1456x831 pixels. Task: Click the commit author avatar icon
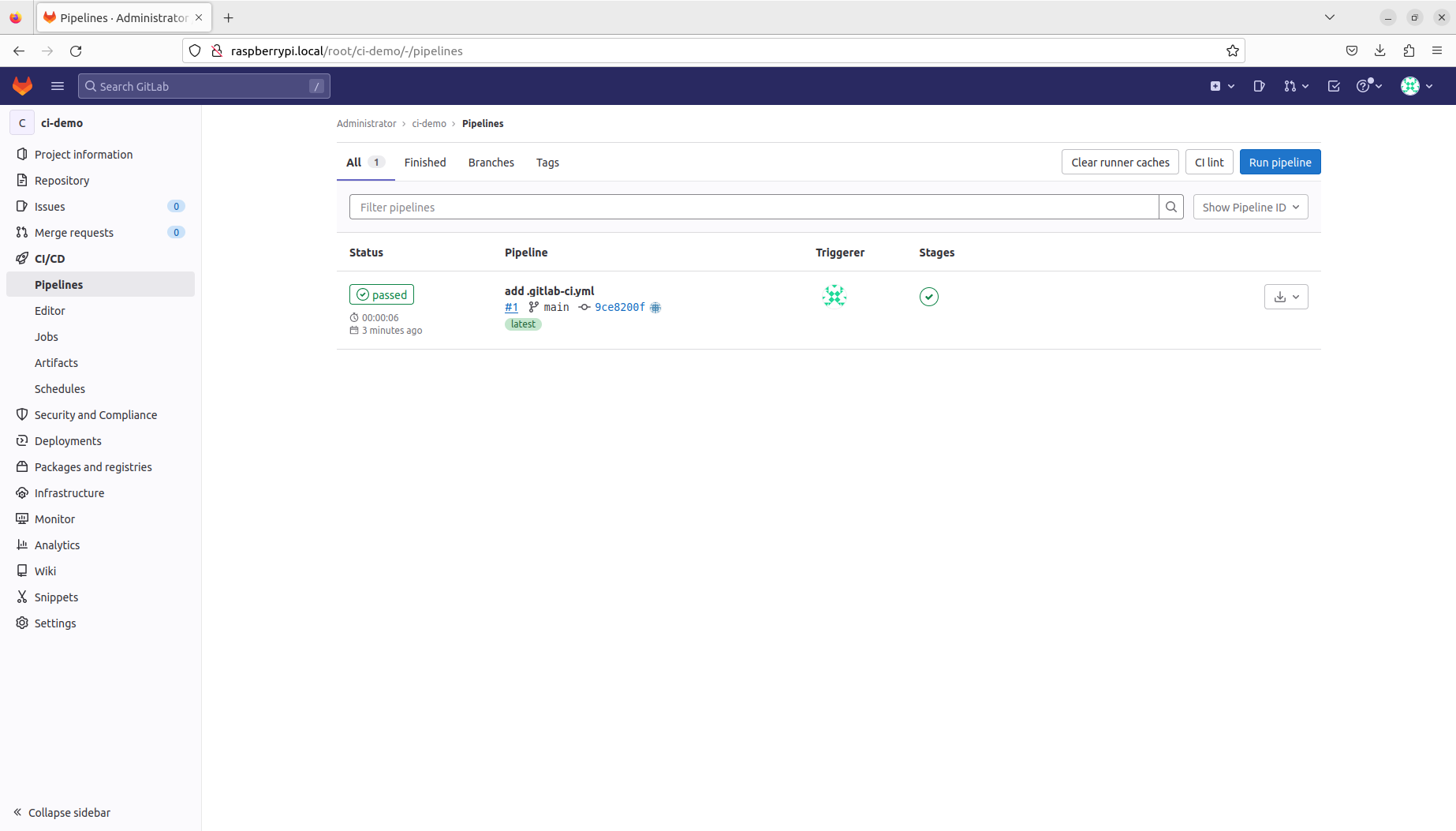pyautogui.click(x=655, y=307)
